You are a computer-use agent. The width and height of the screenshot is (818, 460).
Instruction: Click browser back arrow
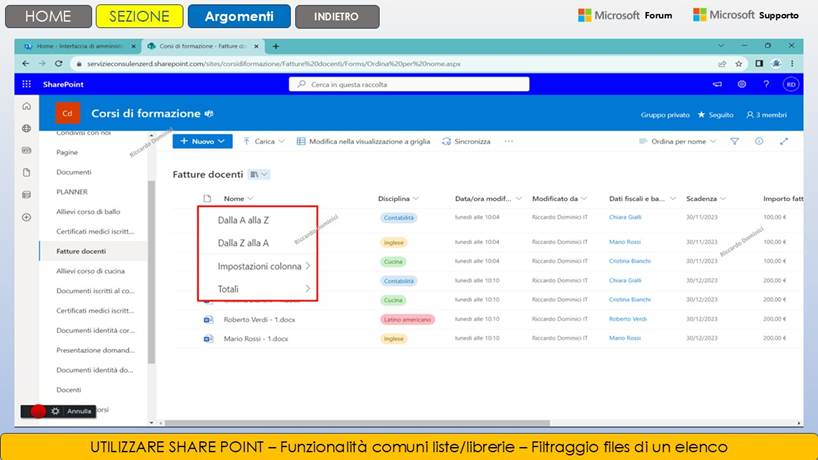click(26, 64)
